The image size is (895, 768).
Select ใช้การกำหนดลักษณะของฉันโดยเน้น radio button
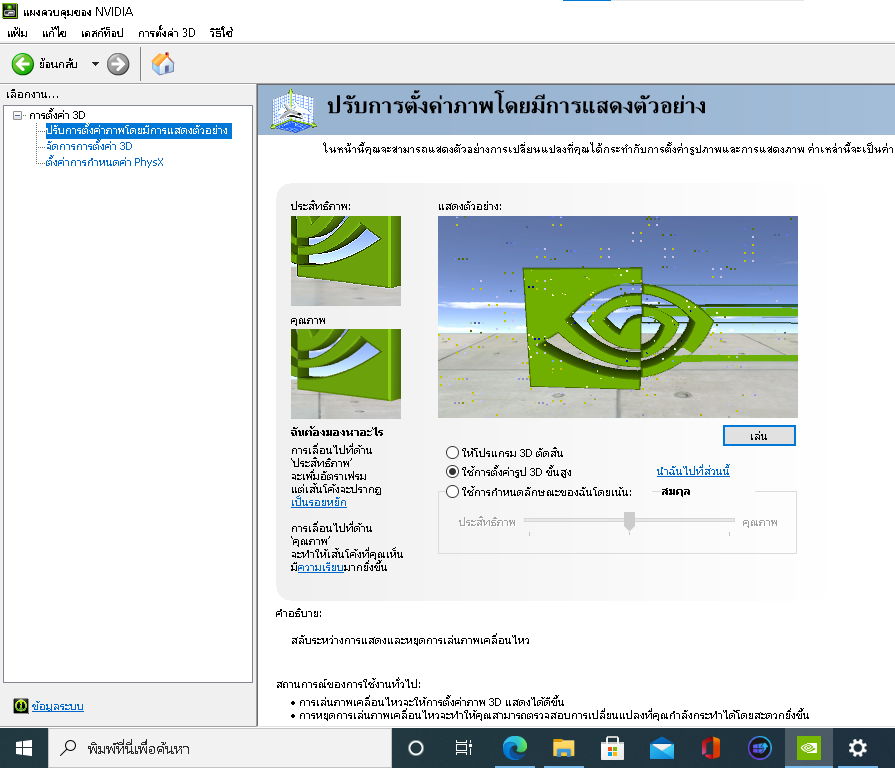tap(452, 491)
